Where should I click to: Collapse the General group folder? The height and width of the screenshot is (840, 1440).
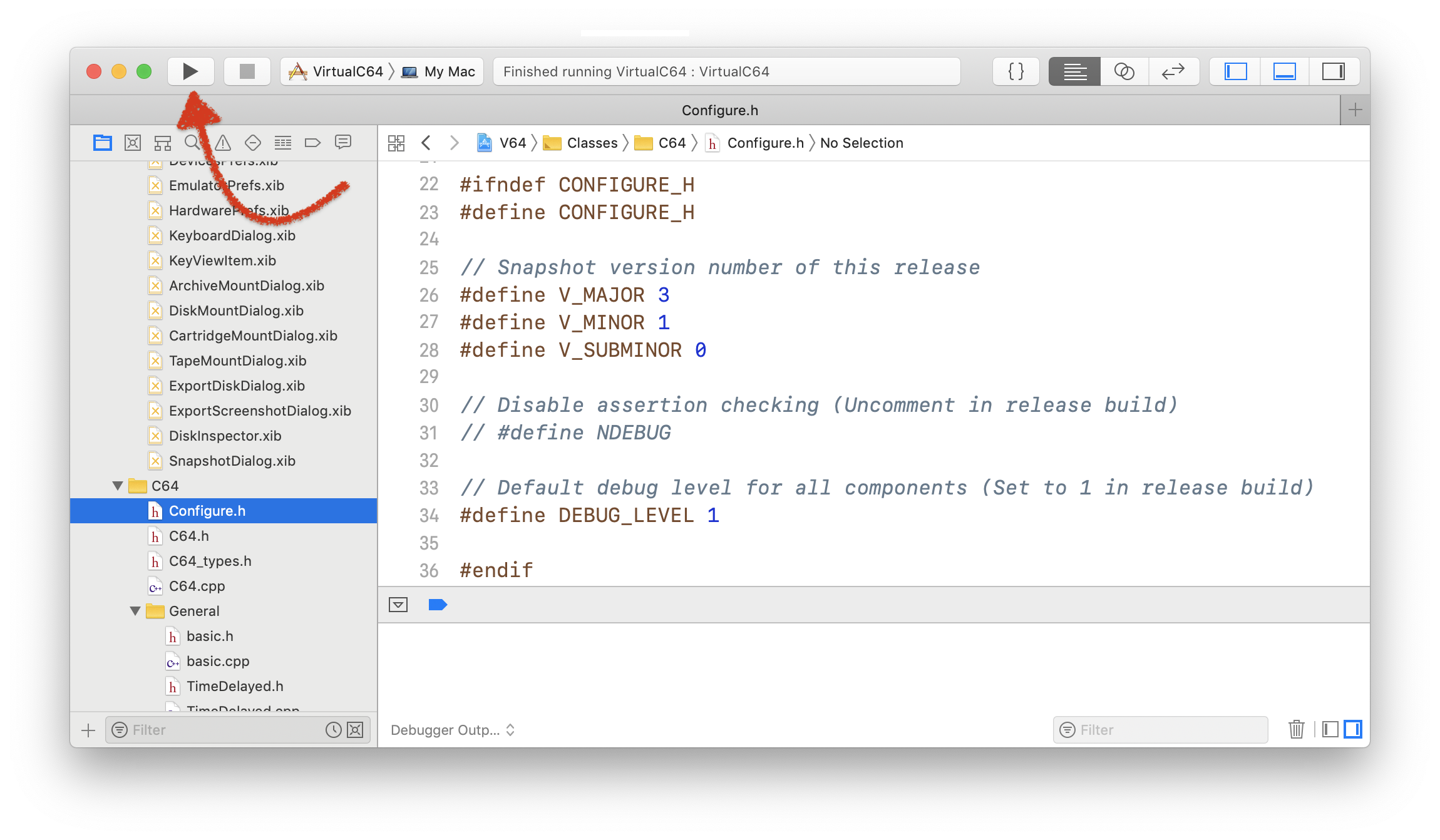point(135,611)
